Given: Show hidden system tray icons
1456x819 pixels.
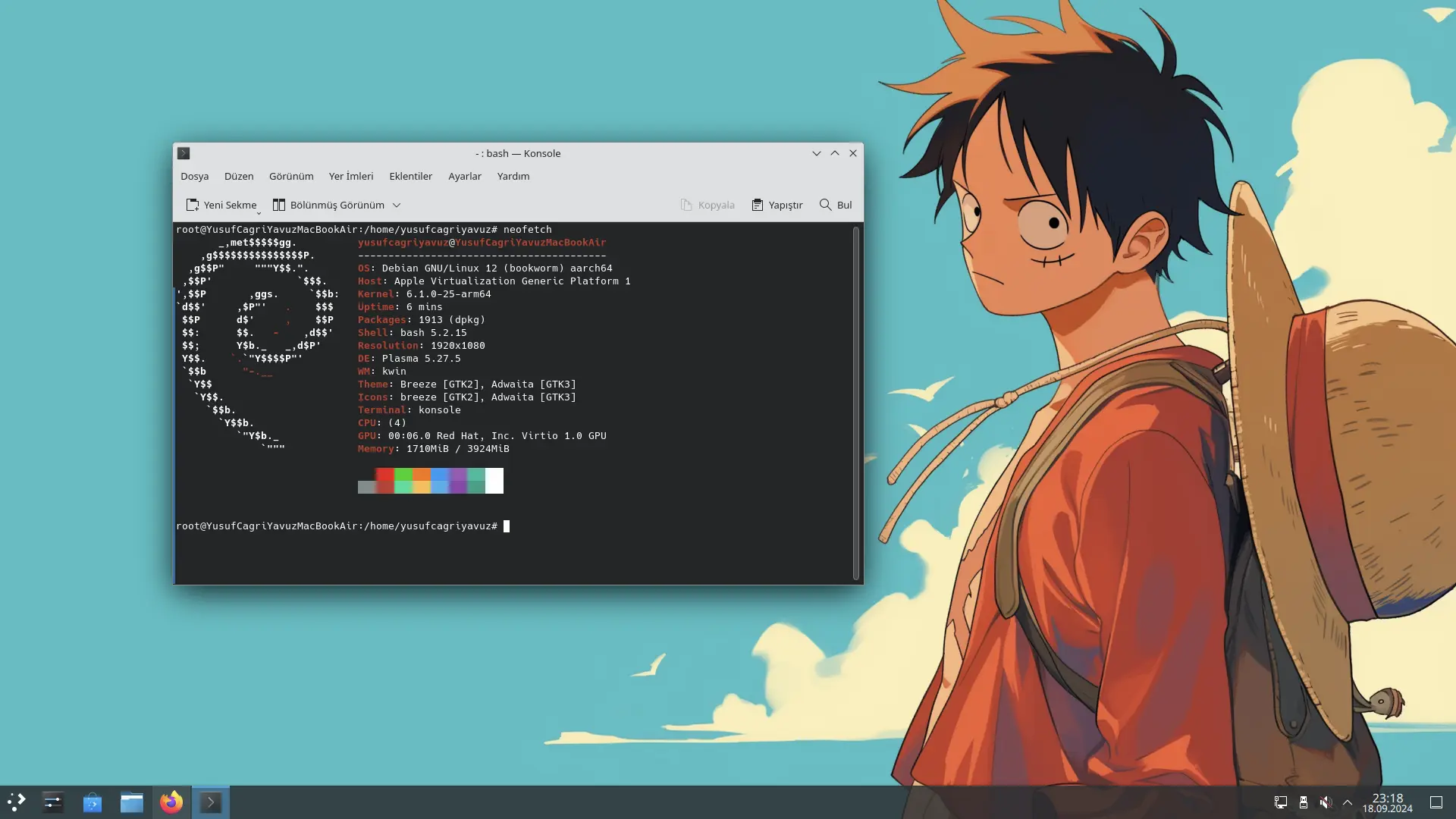Looking at the screenshot, I should pos(1348,802).
